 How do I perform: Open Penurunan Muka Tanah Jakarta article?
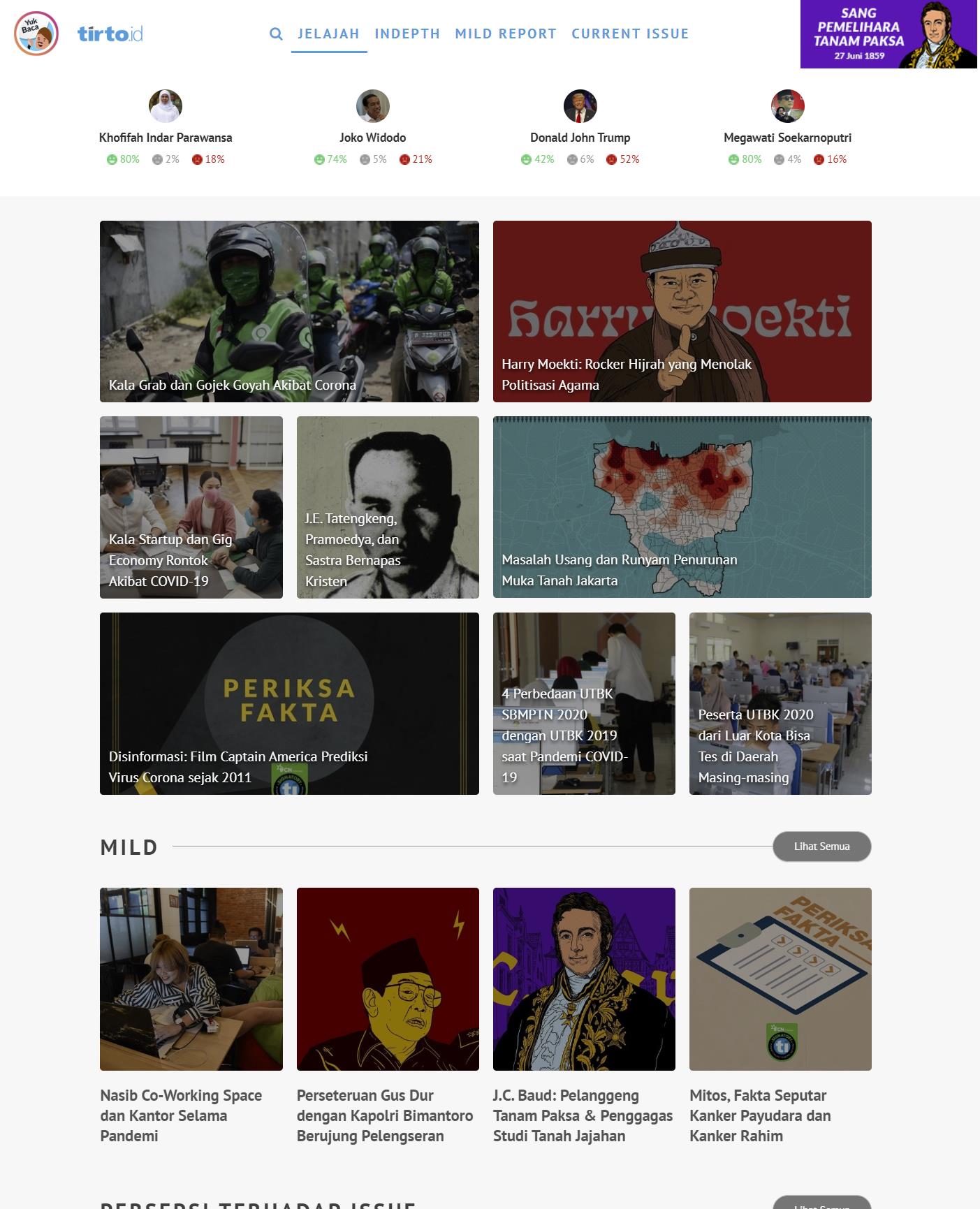point(682,507)
